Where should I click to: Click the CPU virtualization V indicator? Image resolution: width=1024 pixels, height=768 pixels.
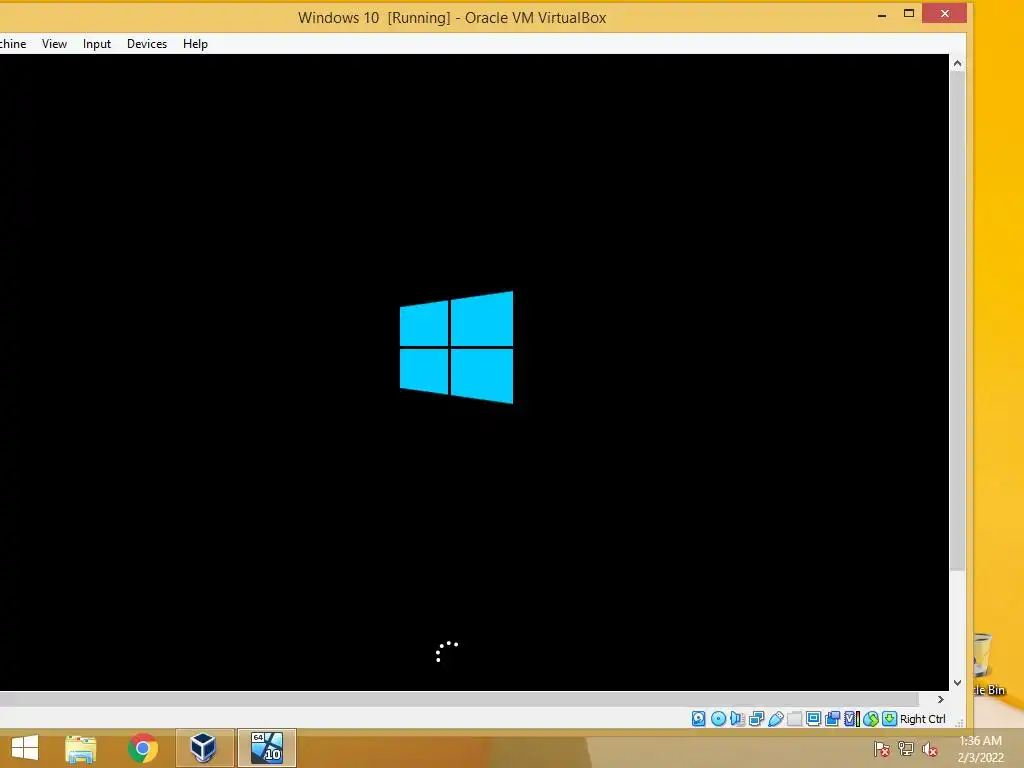852,719
